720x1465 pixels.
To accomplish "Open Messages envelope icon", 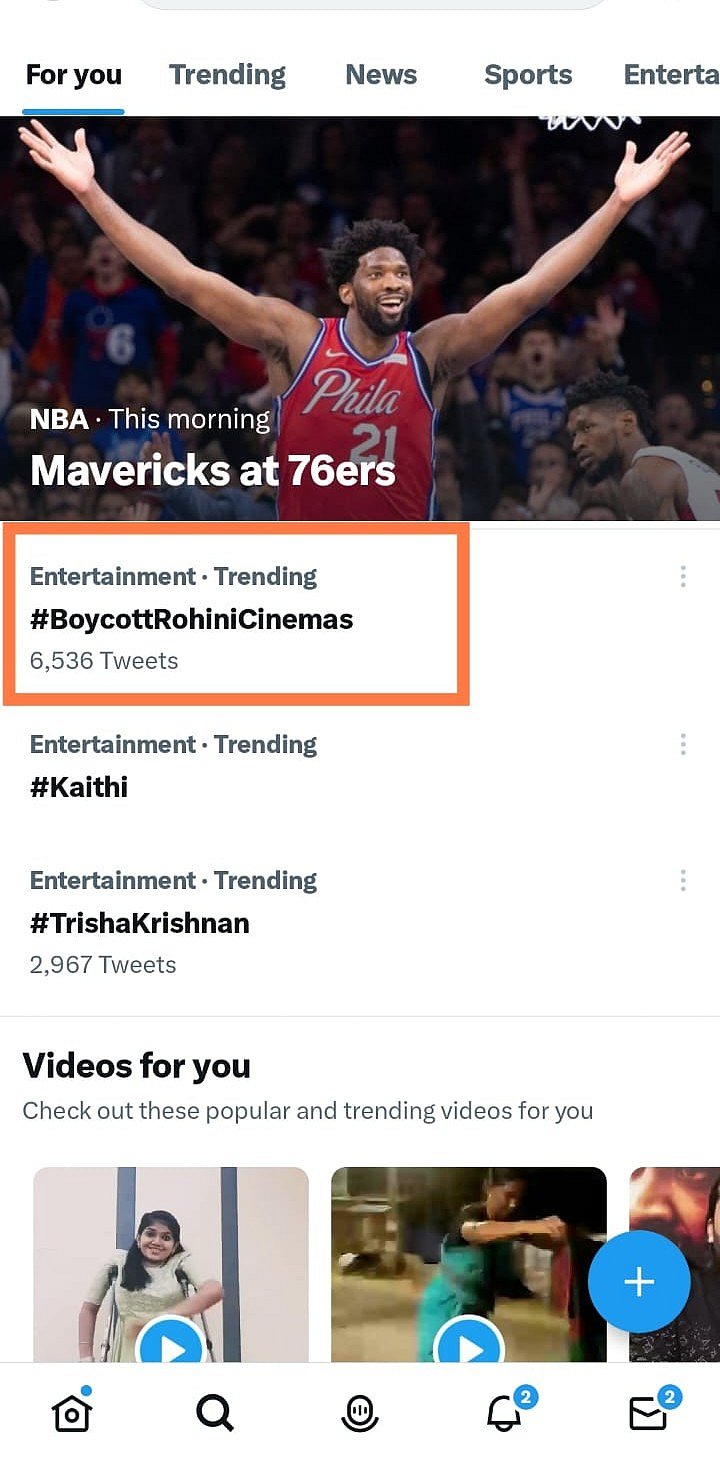I will point(648,1412).
